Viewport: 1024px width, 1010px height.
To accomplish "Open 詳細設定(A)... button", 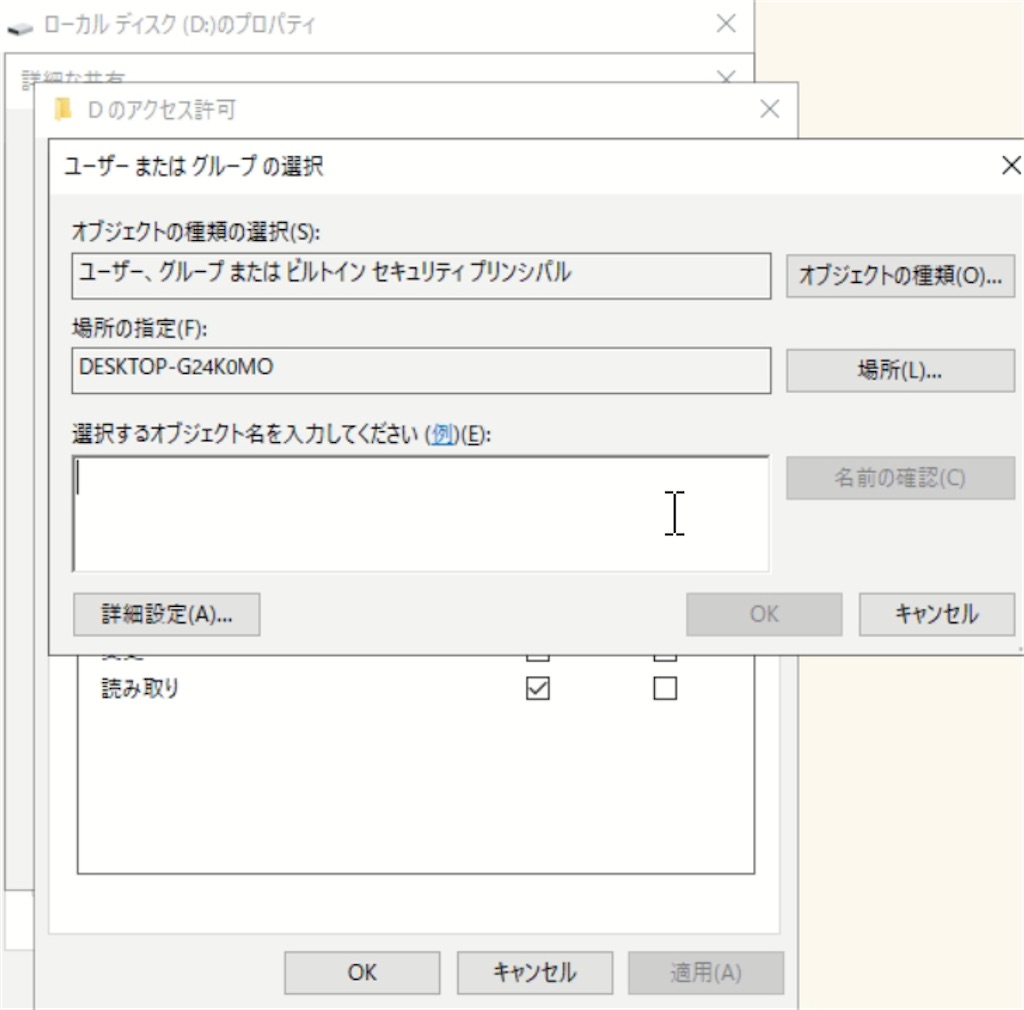I will [167, 614].
